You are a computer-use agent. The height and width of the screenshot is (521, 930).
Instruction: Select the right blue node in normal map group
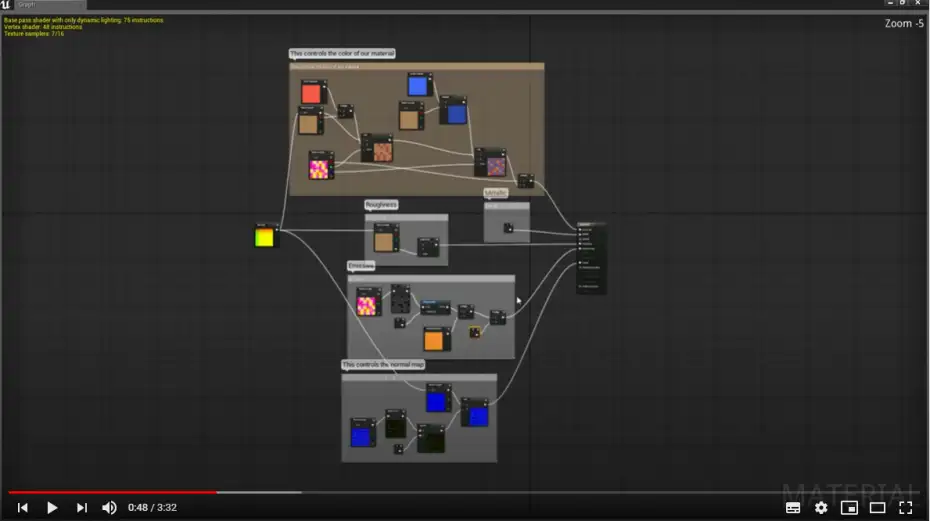(x=475, y=412)
